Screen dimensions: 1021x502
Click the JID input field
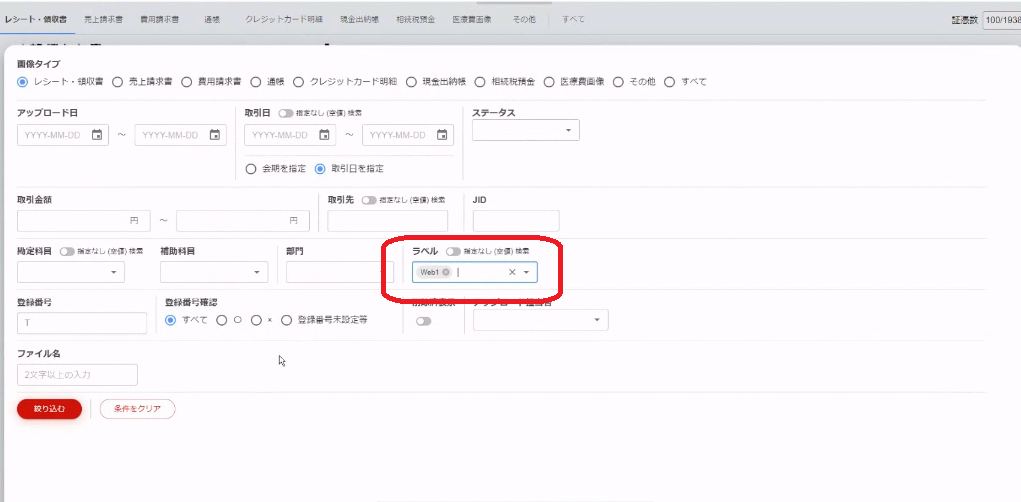pos(516,221)
